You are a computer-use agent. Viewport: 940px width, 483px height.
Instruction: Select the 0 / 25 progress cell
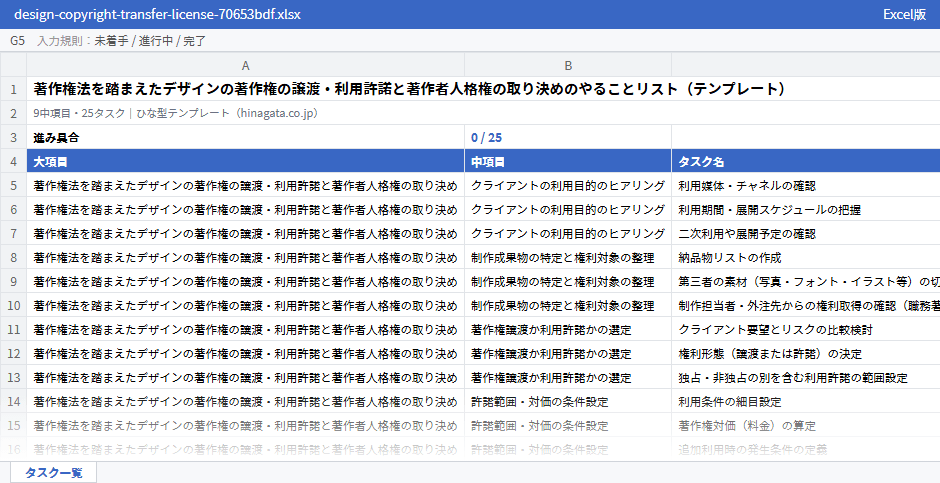[568, 137]
